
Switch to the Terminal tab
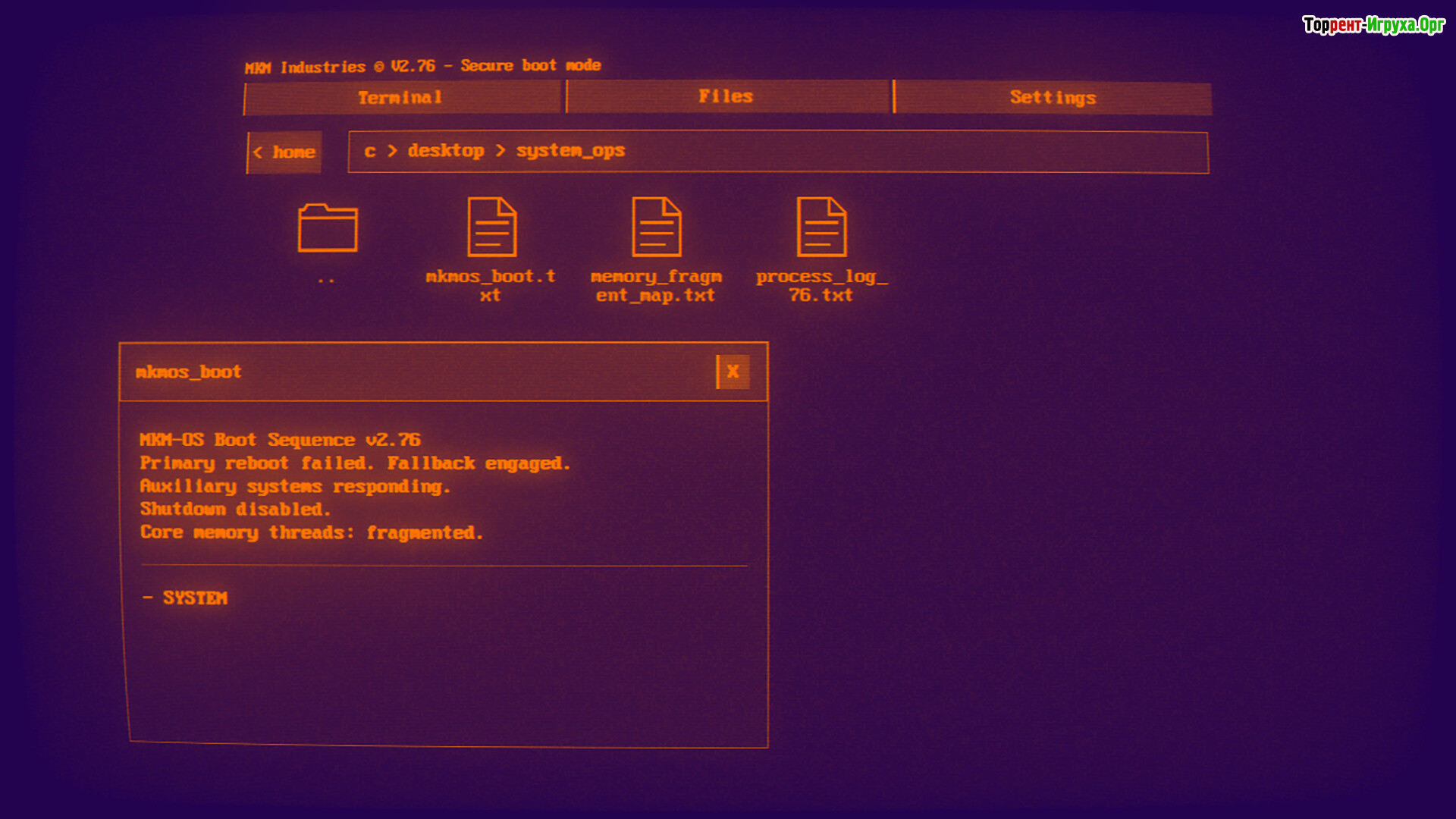pos(401,98)
